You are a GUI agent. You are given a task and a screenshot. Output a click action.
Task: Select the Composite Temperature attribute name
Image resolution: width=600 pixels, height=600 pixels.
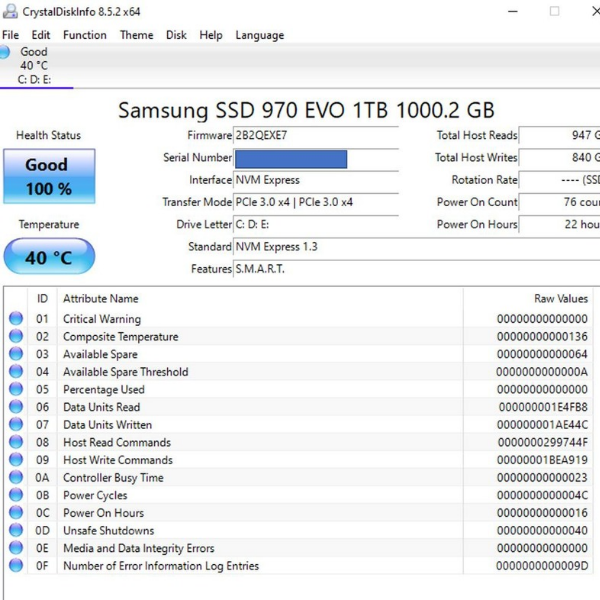[x=121, y=337]
